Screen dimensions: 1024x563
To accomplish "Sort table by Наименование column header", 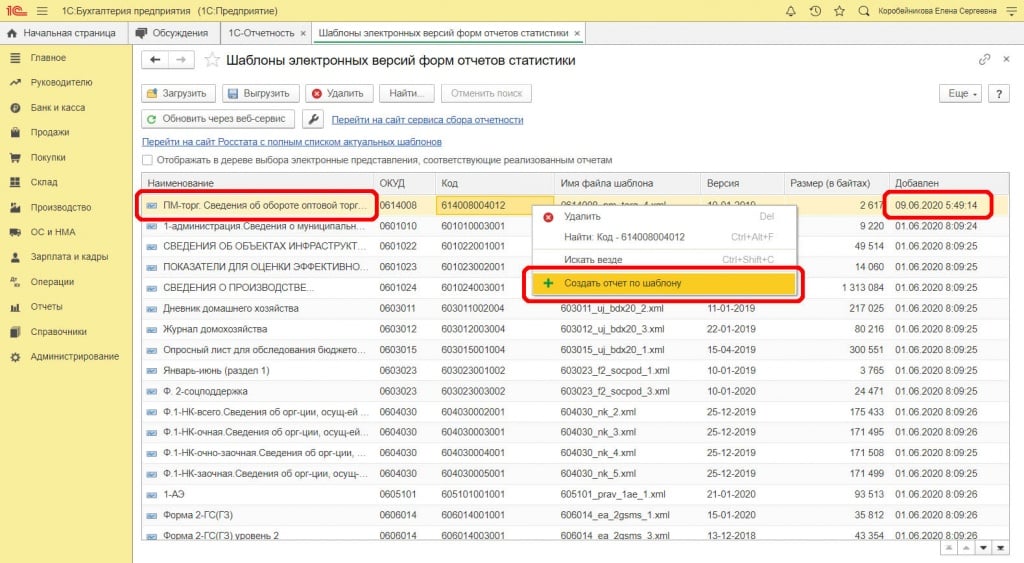I will (180, 184).
